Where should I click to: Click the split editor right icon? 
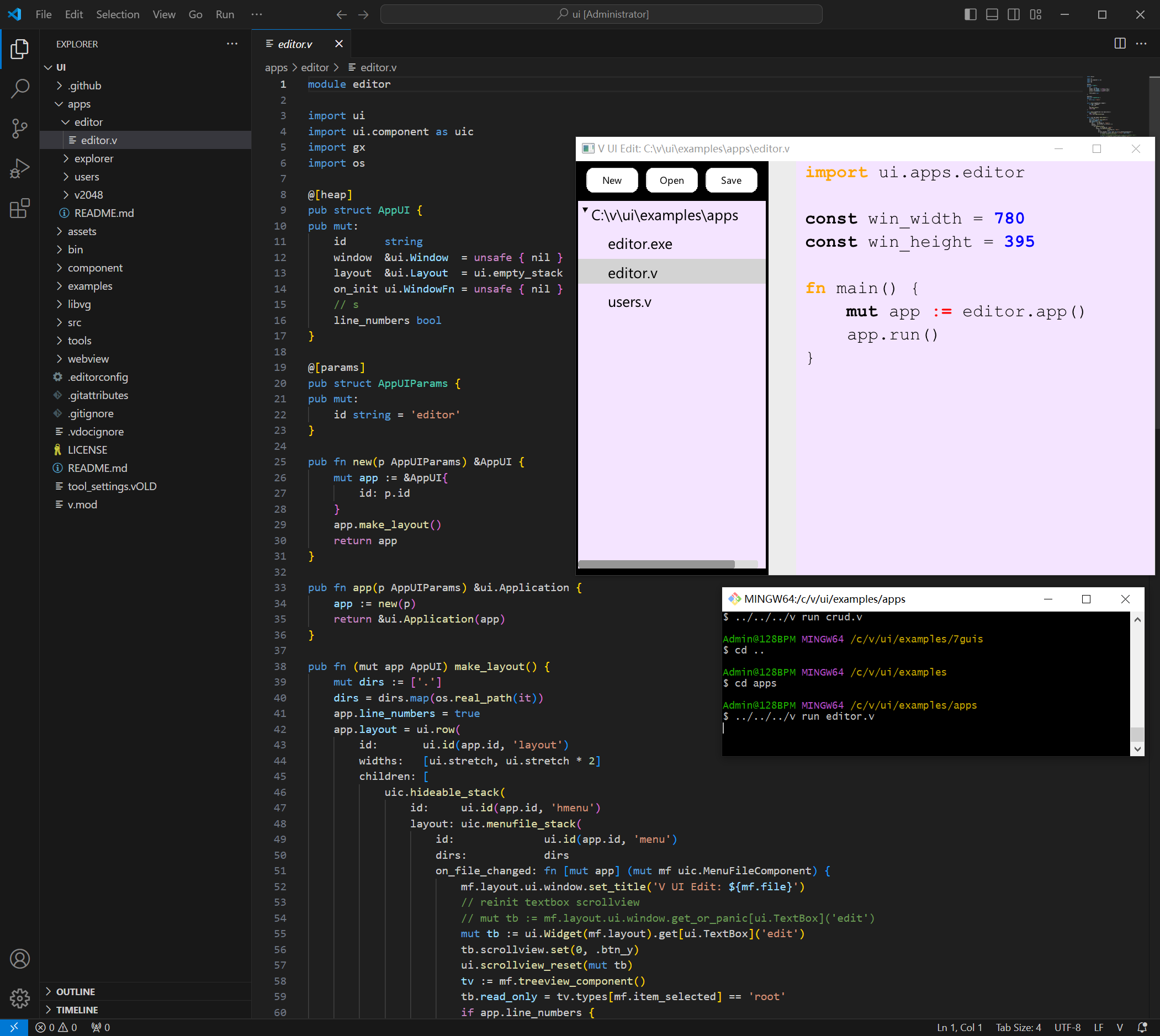tap(1120, 44)
